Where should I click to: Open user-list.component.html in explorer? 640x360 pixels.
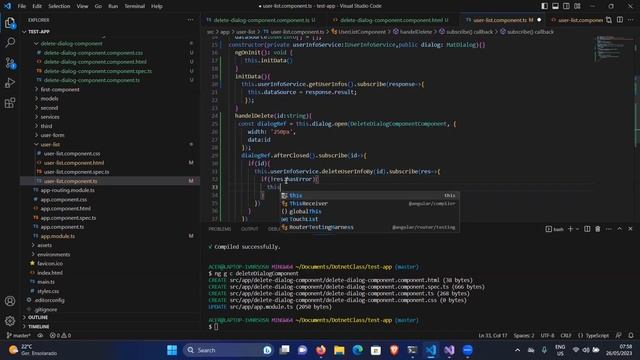click(74, 163)
